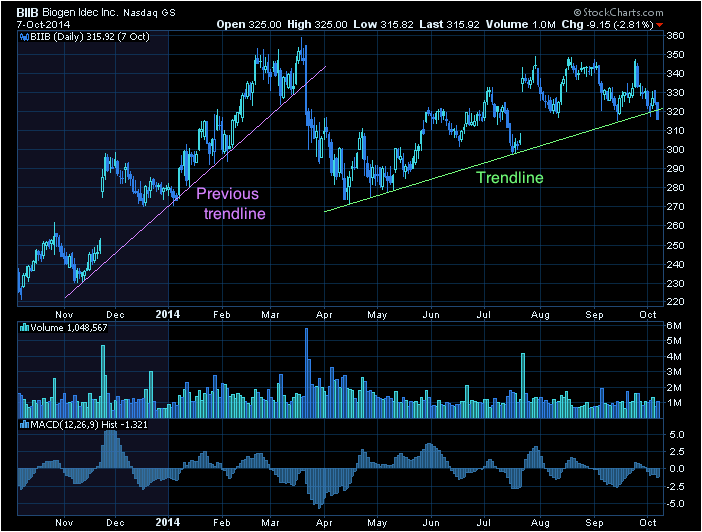This screenshot has height=532, width=702.
Task: Click the Jun label under the MACD panel
Action: click(x=431, y=523)
